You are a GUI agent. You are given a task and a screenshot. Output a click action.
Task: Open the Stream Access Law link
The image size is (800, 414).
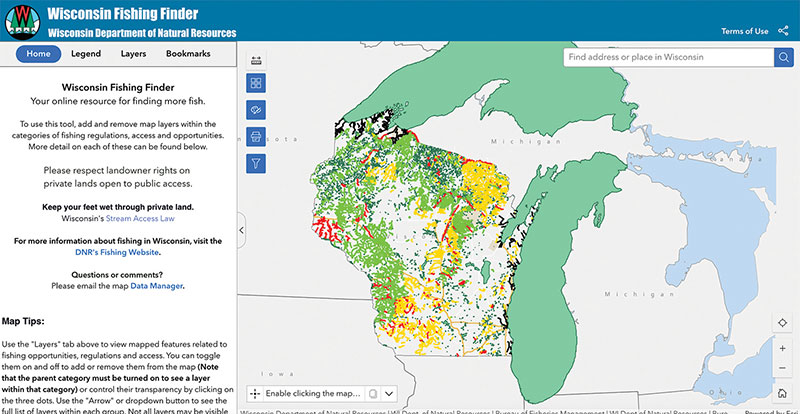point(140,218)
